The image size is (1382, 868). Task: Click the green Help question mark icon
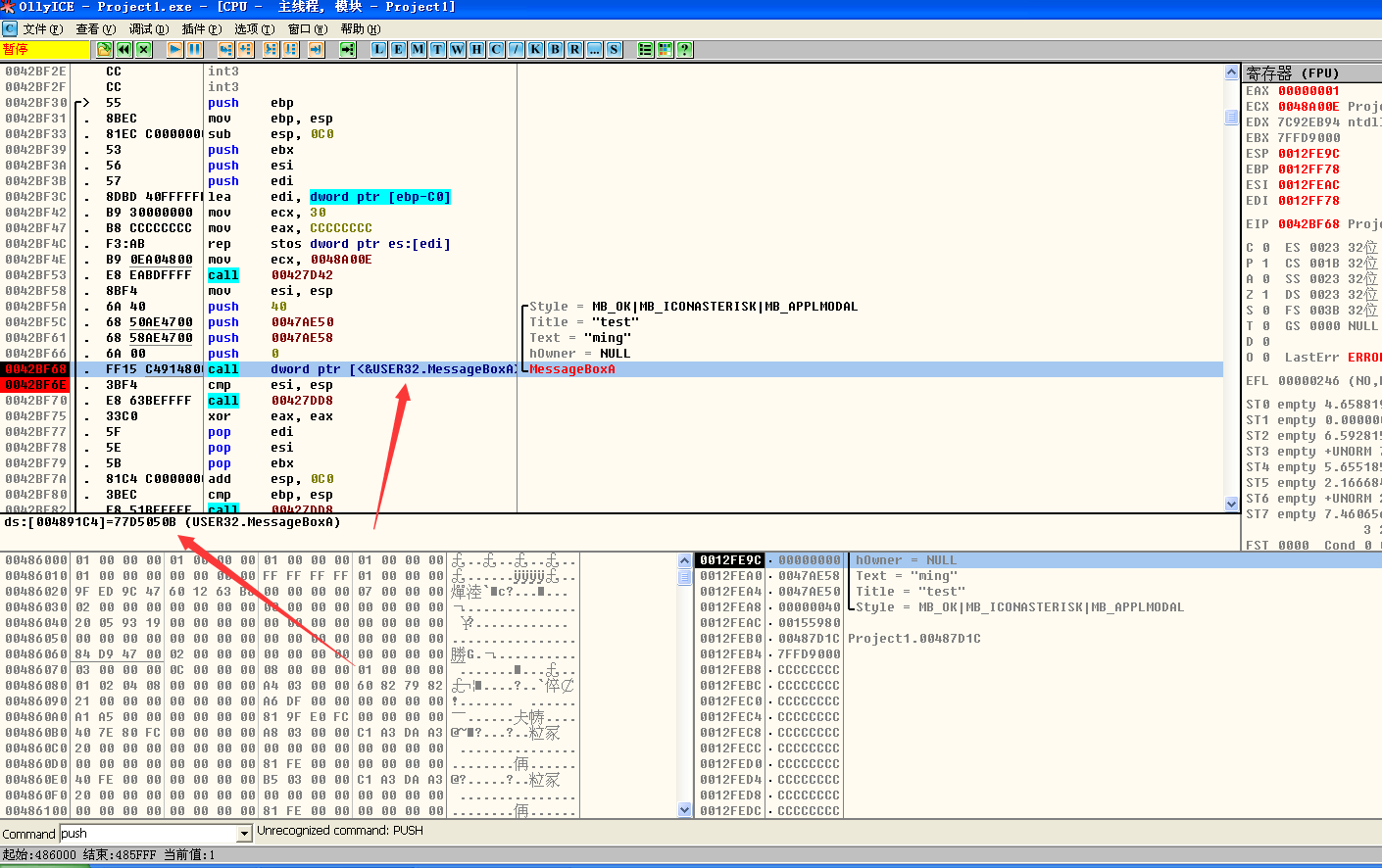pos(685,49)
